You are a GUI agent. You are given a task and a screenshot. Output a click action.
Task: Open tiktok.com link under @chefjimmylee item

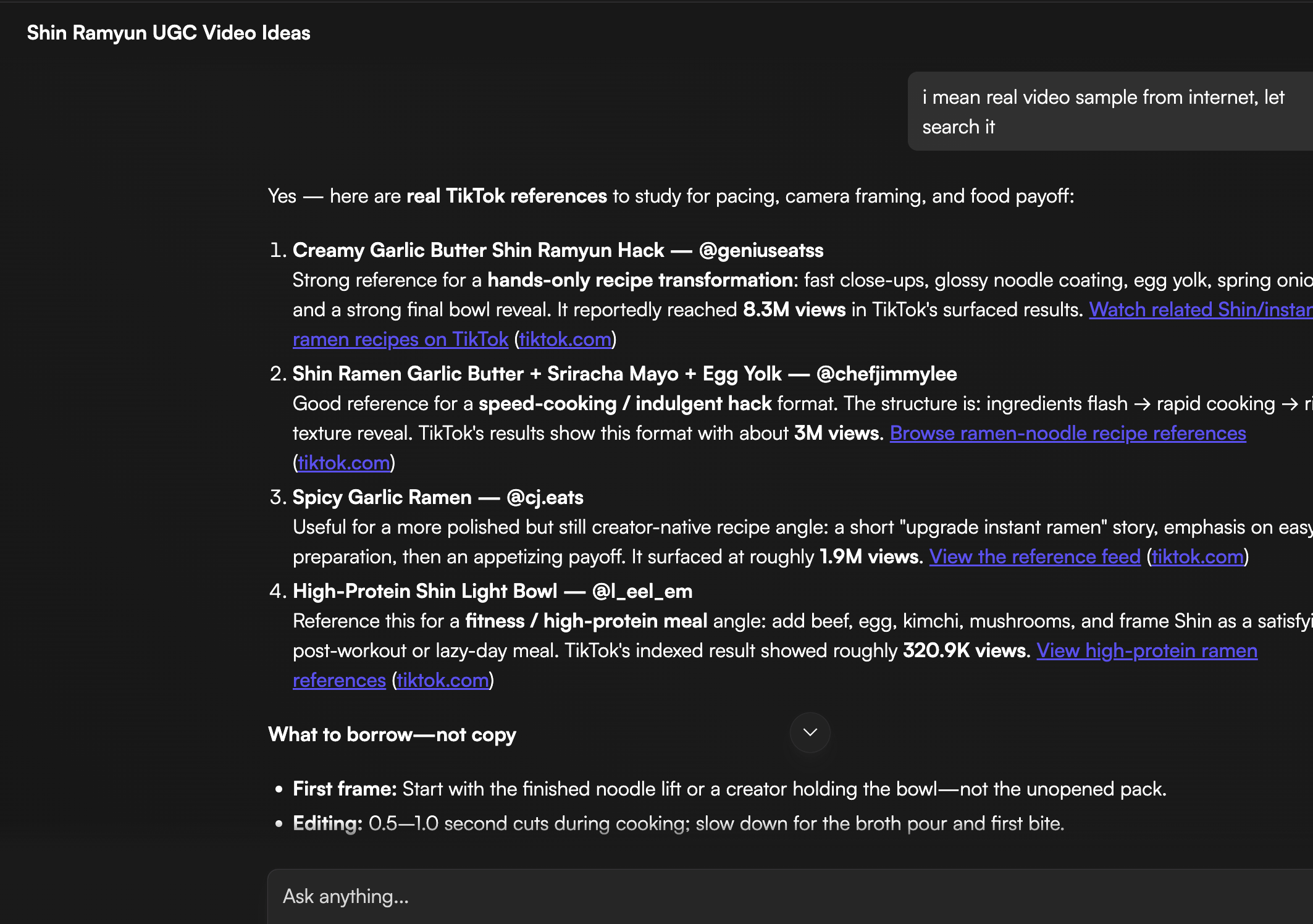click(344, 463)
